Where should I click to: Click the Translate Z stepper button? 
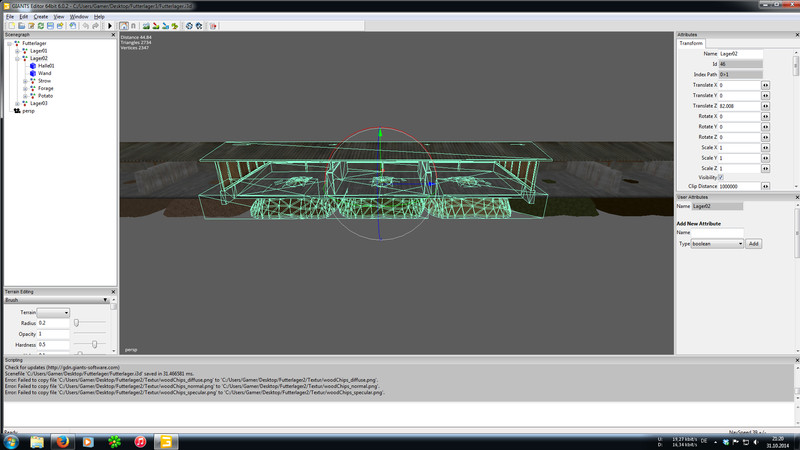766,106
